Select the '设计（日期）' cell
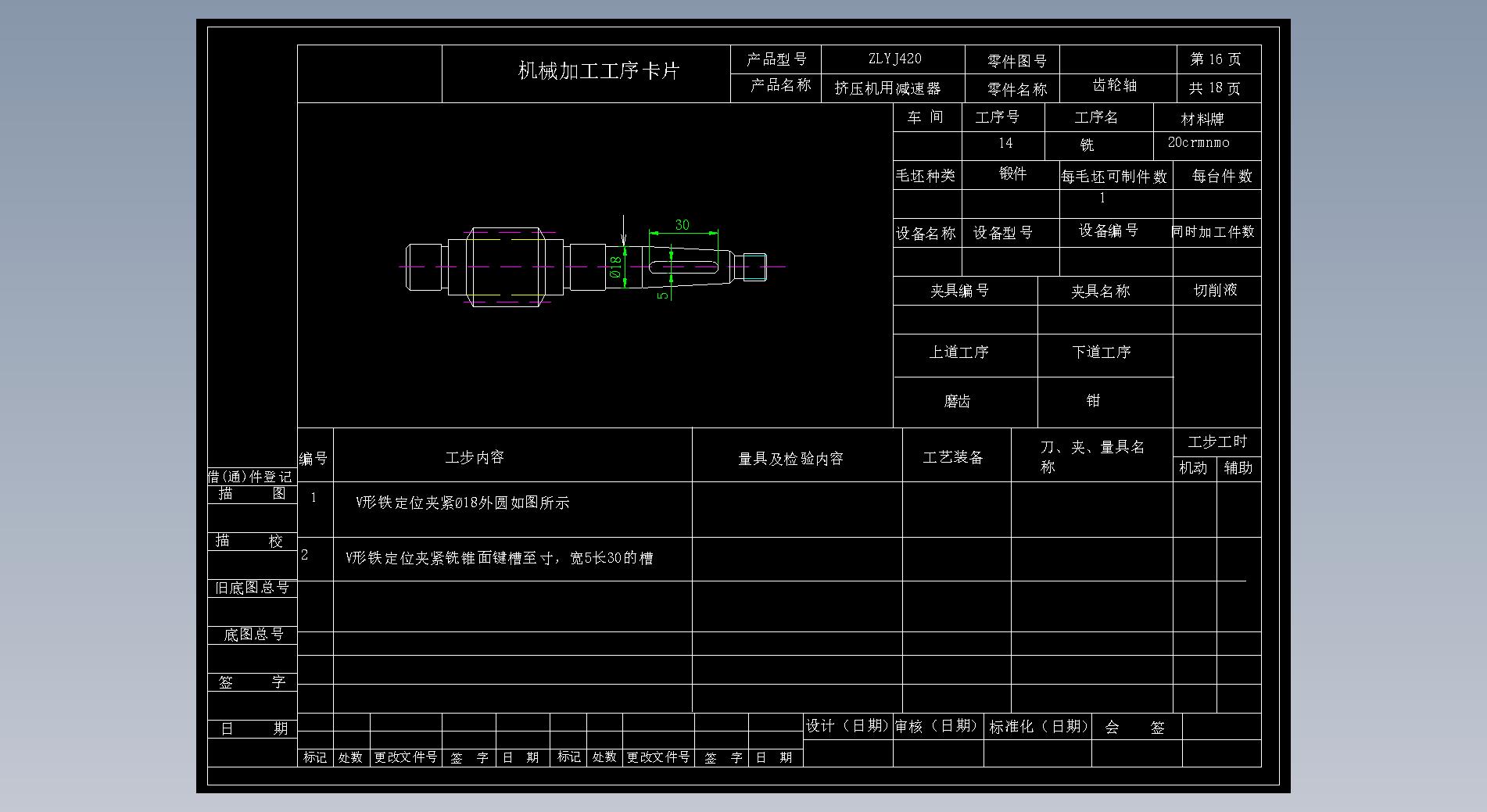 pyautogui.click(x=847, y=726)
